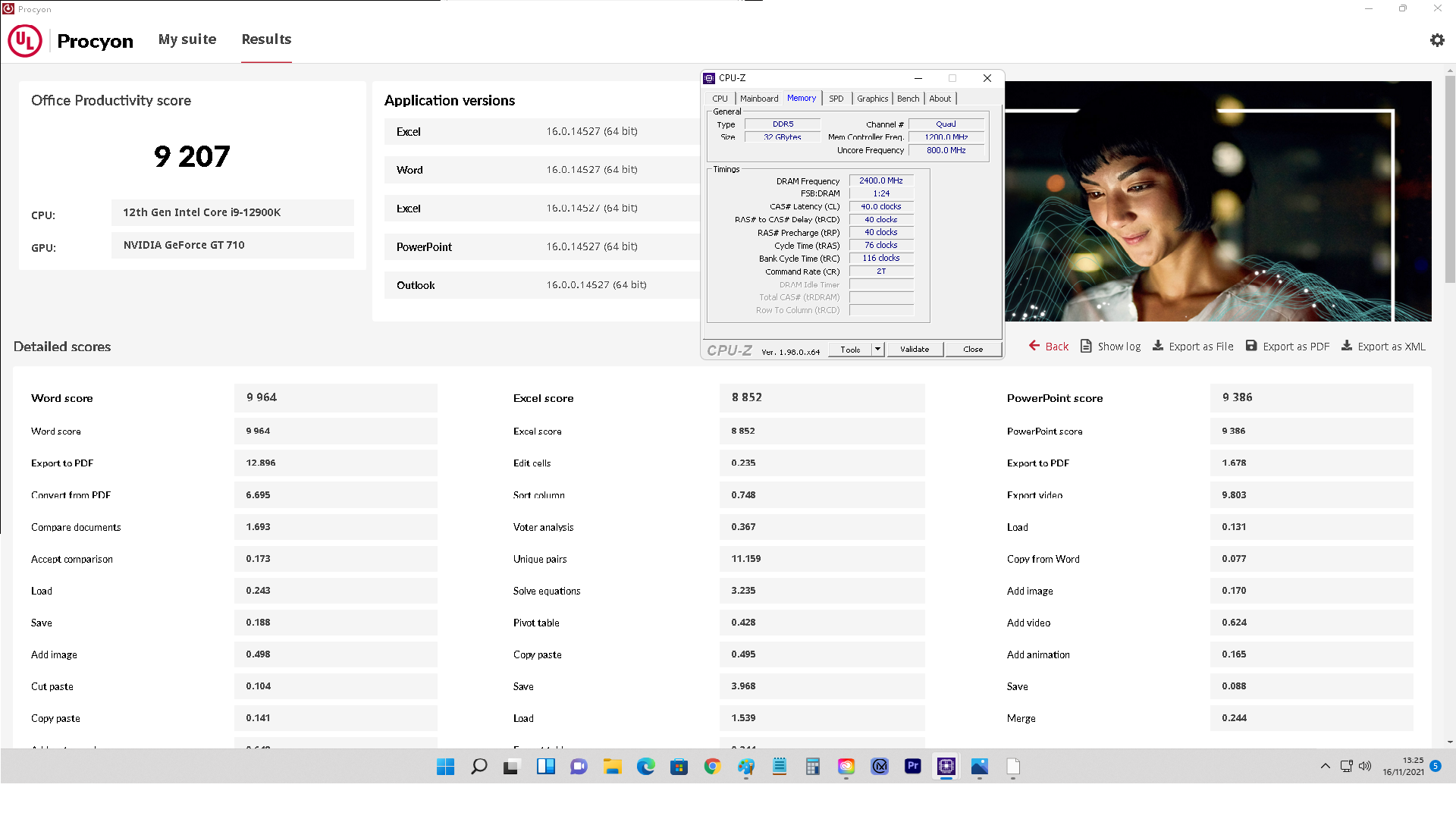Click the Validate button in CPU-Z
The image size is (1456, 819).
915,350
